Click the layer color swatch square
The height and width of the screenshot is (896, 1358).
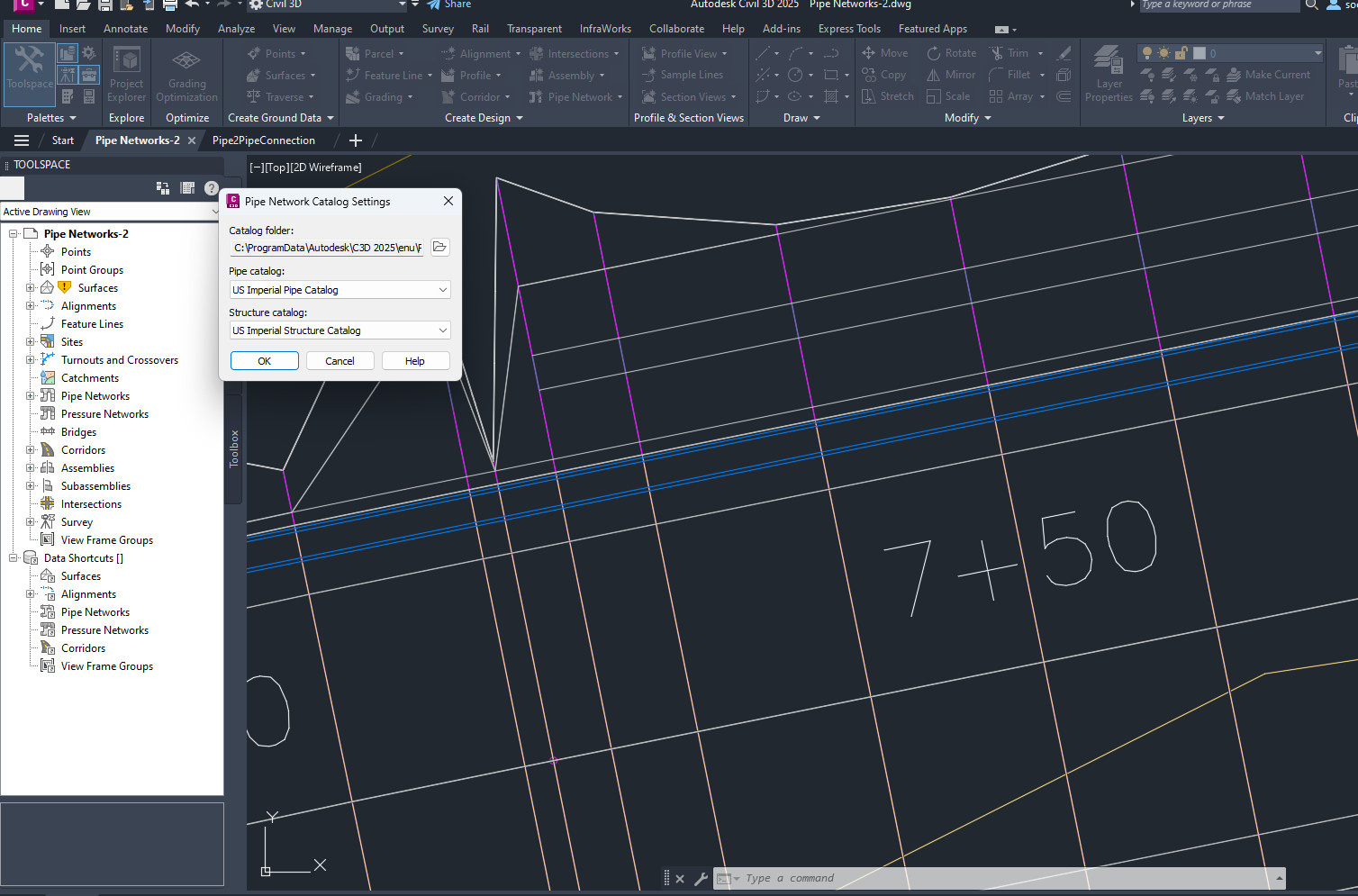point(1200,53)
